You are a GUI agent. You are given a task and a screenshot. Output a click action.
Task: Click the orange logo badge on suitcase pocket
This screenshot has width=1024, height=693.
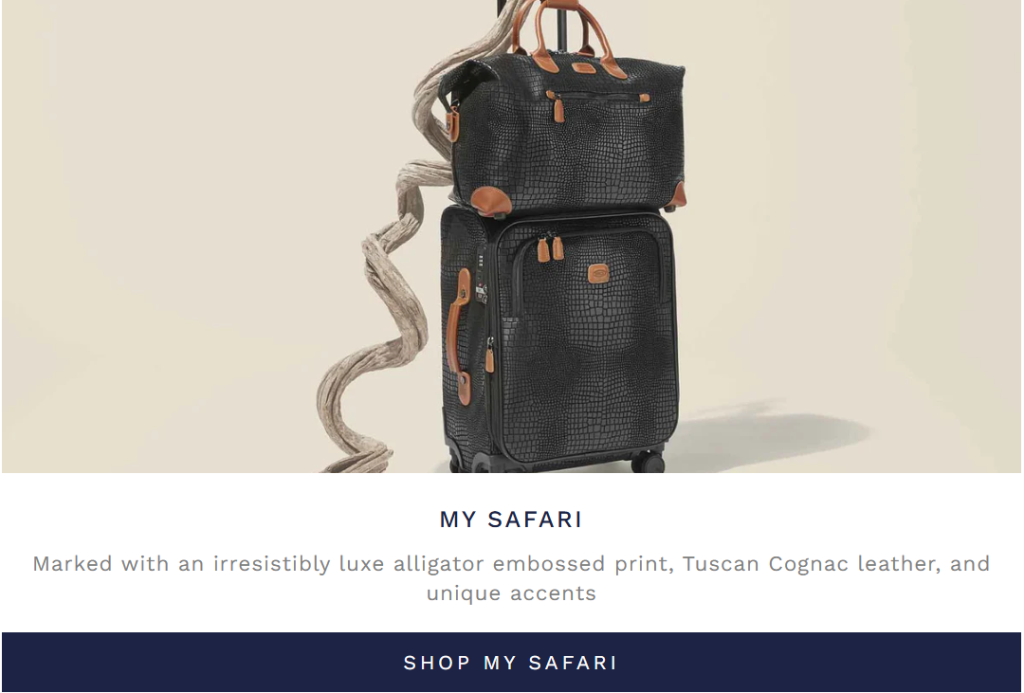598,274
